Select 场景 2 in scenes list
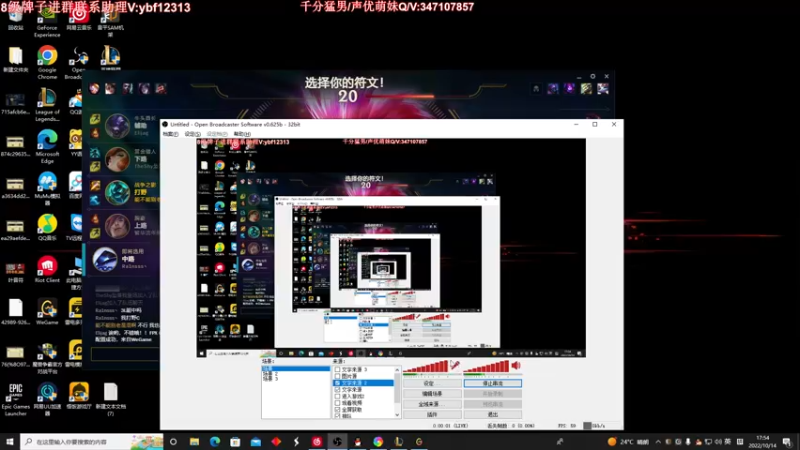800x450 pixels. [x=270, y=374]
